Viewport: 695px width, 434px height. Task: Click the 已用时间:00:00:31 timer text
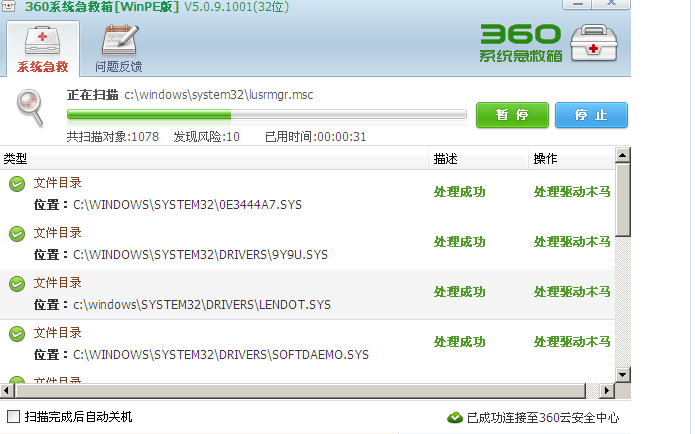coord(316,137)
